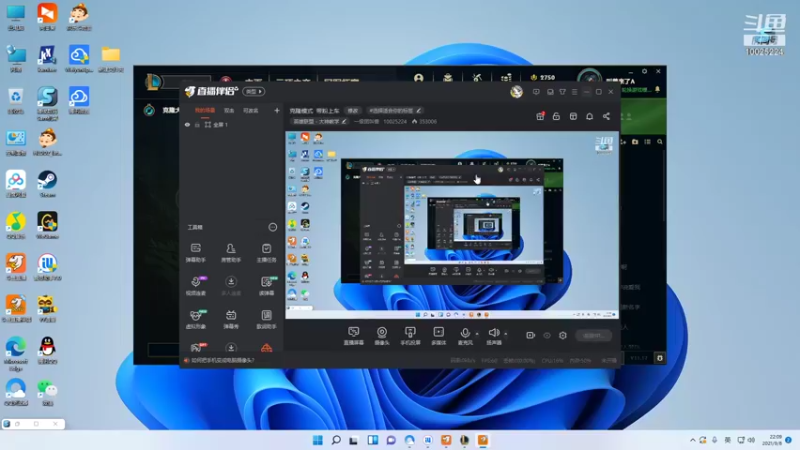Open the phone-as-camera tip link at the bottom
The width and height of the screenshot is (800, 450).
point(222,360)
